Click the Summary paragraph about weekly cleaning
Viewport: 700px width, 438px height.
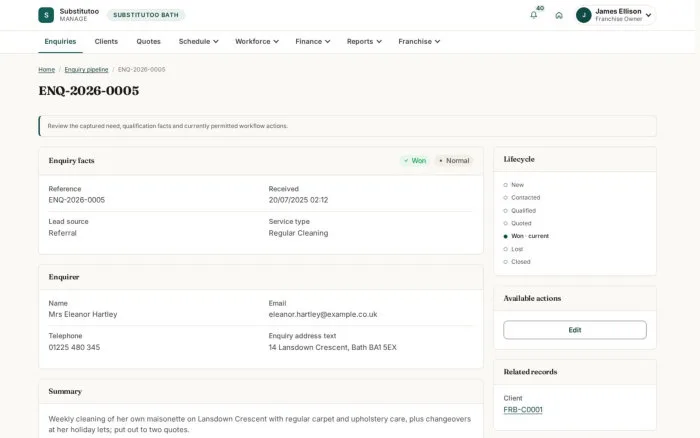coord(259,424)
